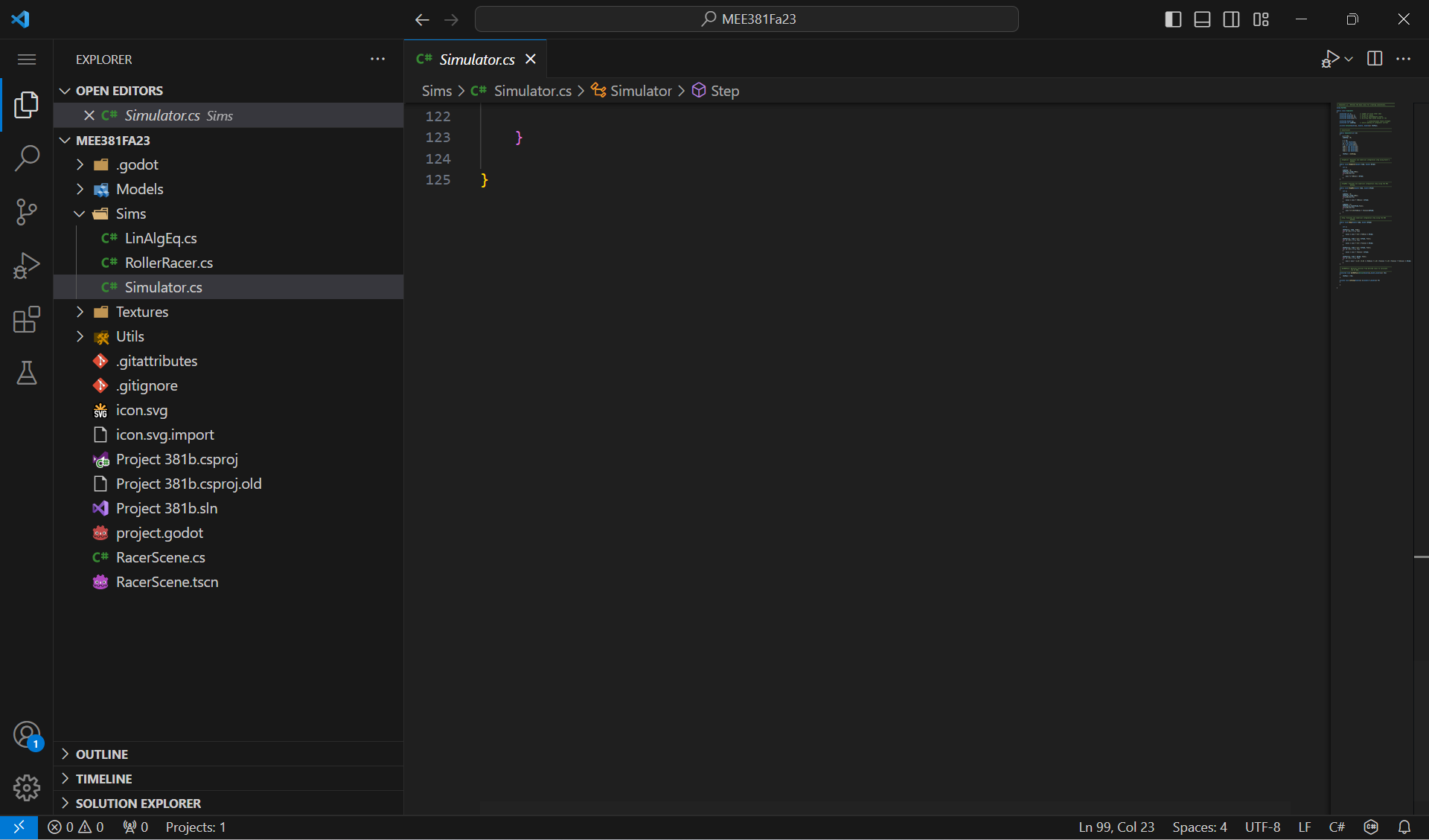Run the project with the play button
The width and height of the screenshot is (1429, 840).
1330,59
